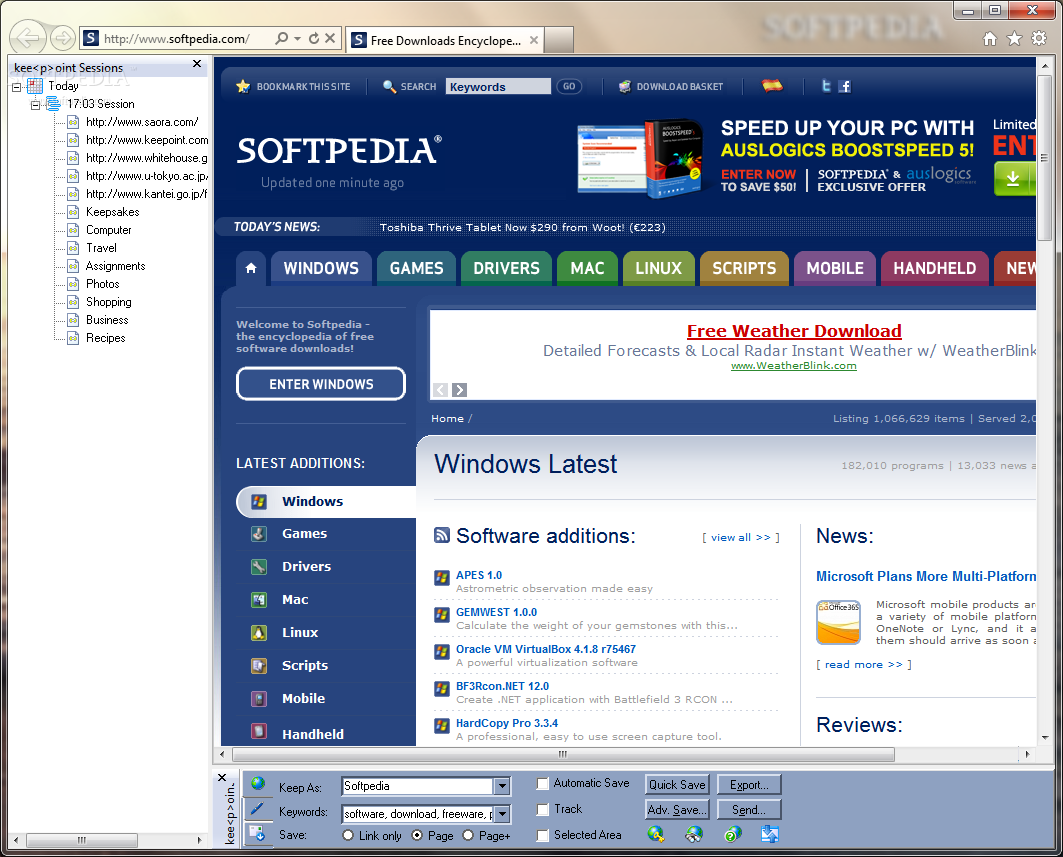Click the Send... button
Viewport: 1063px width, 857px height.
pyautogui.click(x=749, y=810)
